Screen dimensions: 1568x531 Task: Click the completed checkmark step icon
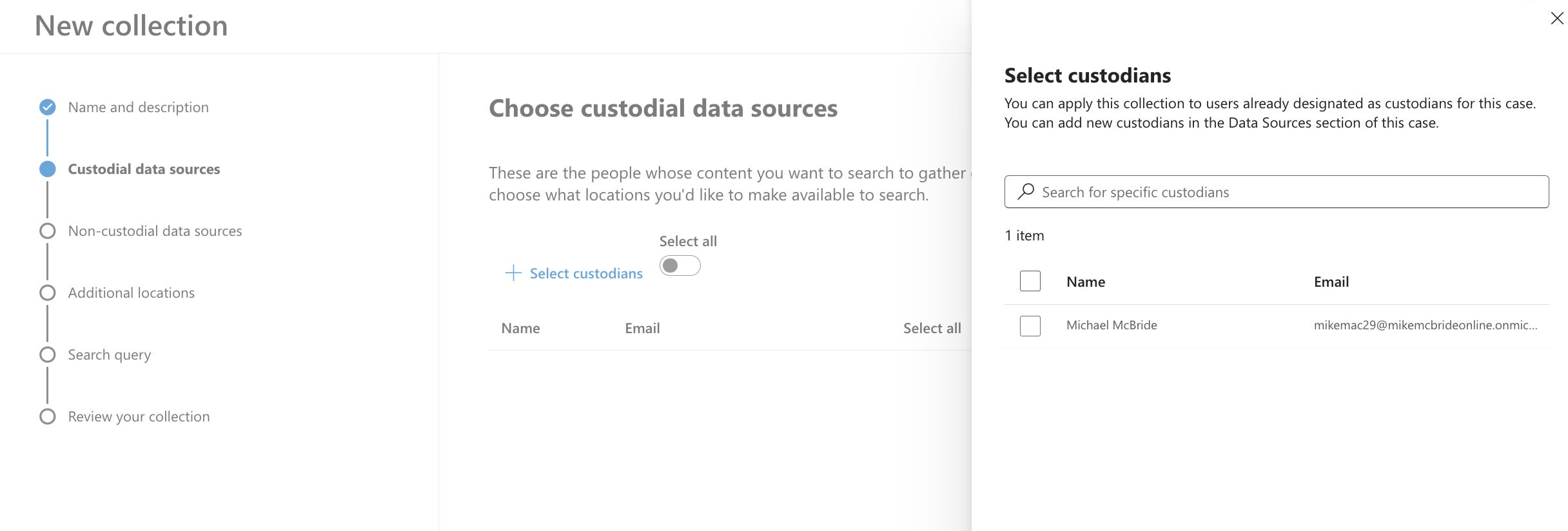47,107
